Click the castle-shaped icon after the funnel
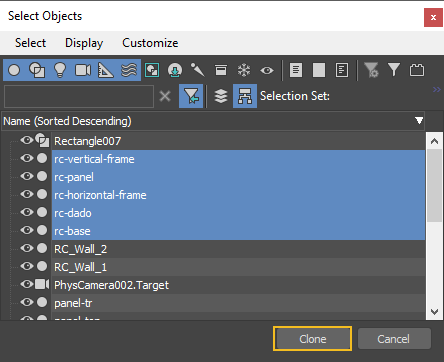 coord(417,70)
